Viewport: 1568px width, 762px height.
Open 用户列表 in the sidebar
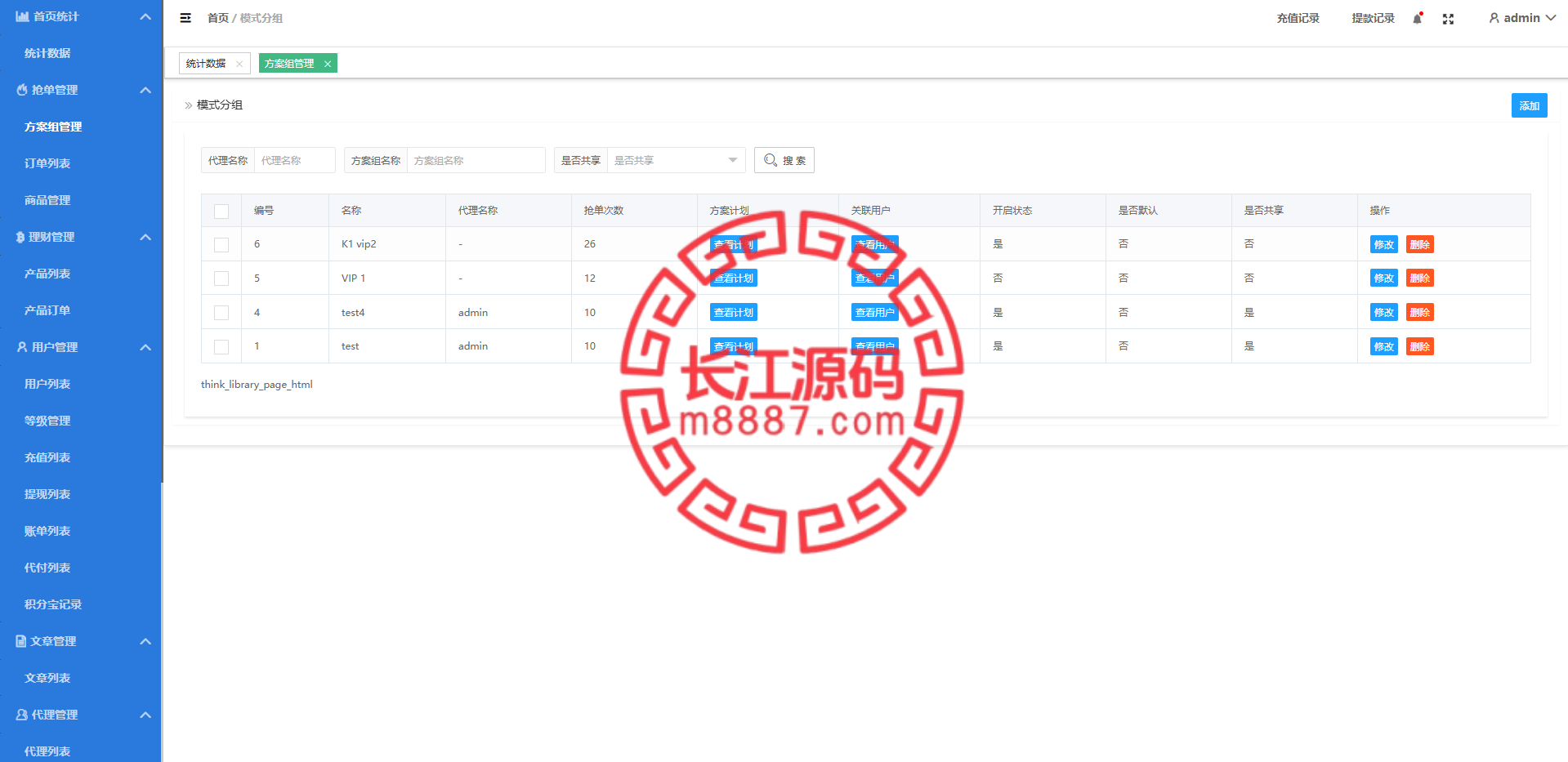coord(47,384)
